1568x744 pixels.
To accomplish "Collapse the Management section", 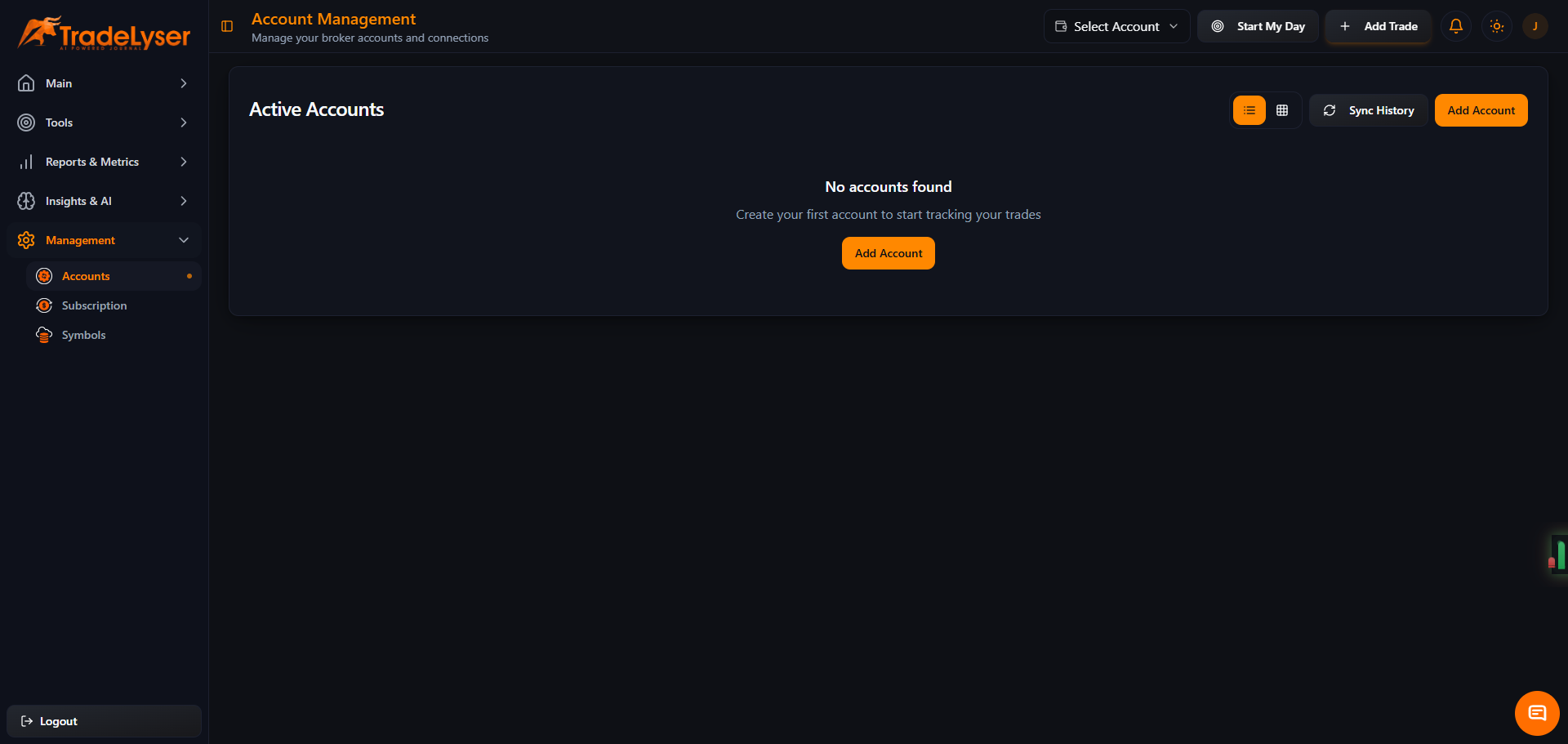I will pyautogui.click(x=103, y=239).
